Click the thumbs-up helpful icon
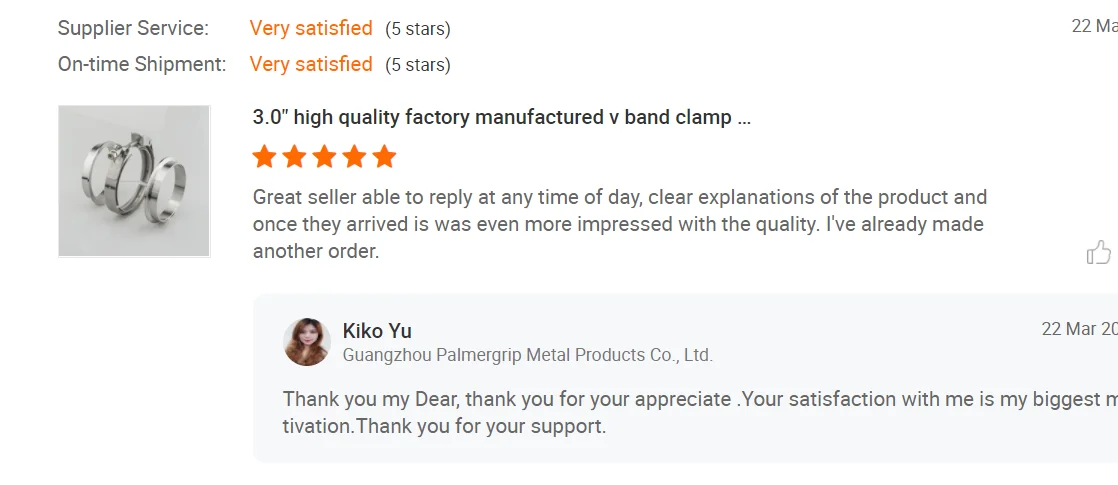 (1098, 252)
